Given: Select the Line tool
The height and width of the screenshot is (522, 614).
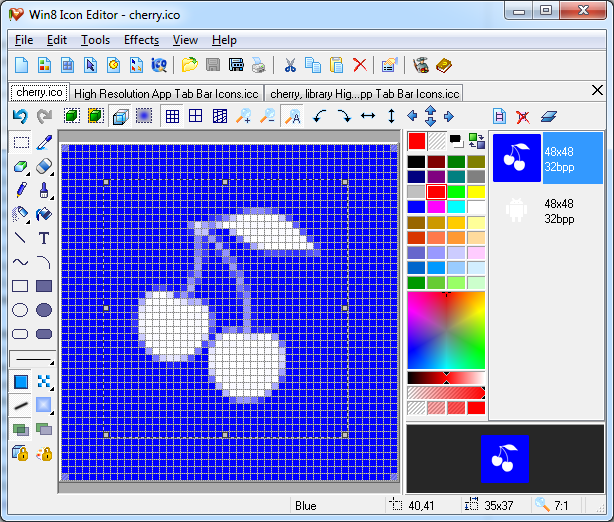Looking at the screenshot, I should click(20, 238).
